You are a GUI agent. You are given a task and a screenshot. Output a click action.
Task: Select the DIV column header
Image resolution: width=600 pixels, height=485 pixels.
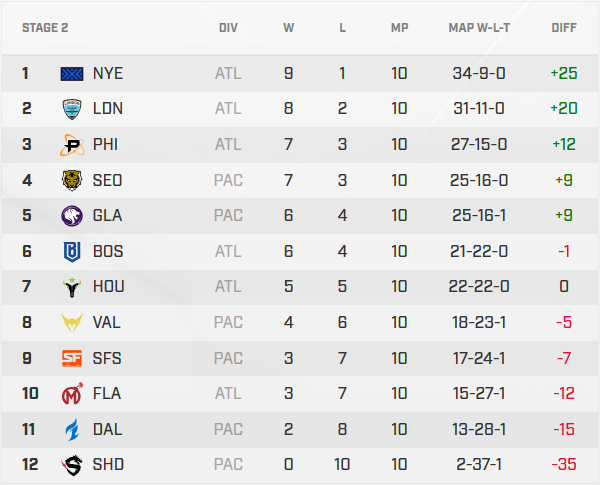(228, 28)
